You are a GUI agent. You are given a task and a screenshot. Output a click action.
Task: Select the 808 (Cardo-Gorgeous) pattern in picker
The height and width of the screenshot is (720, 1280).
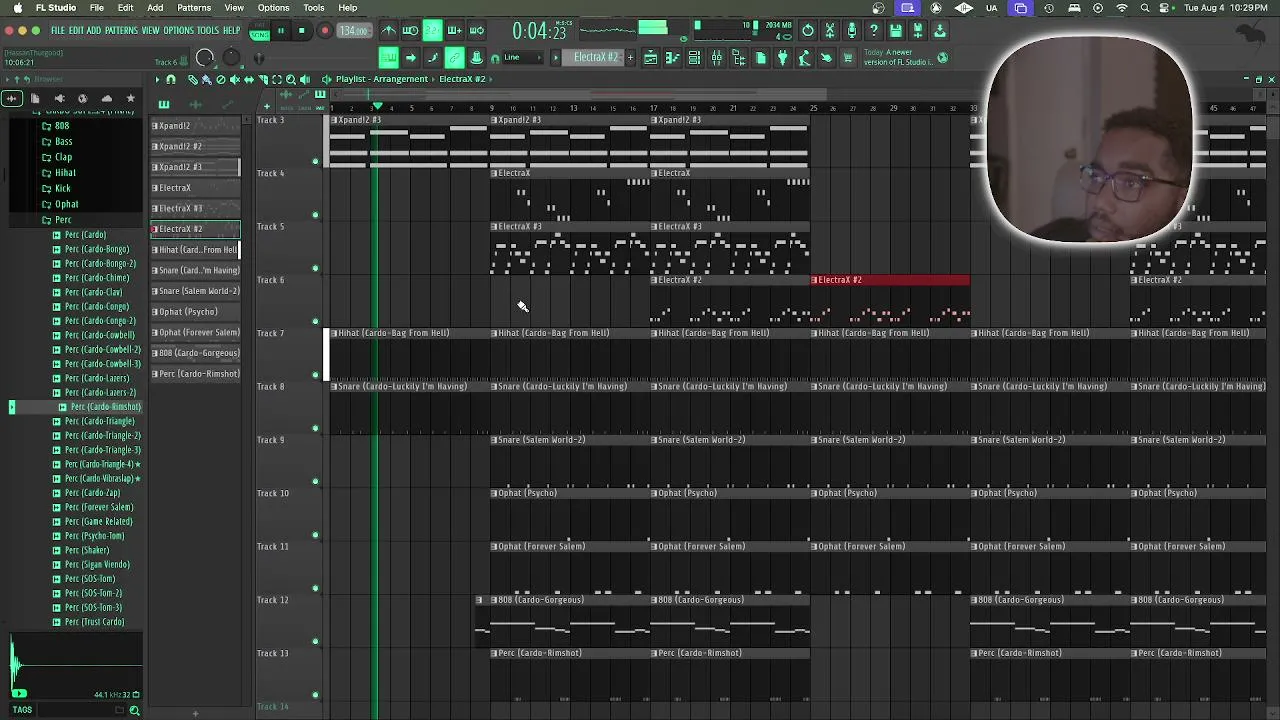click(x=196, y=353)
